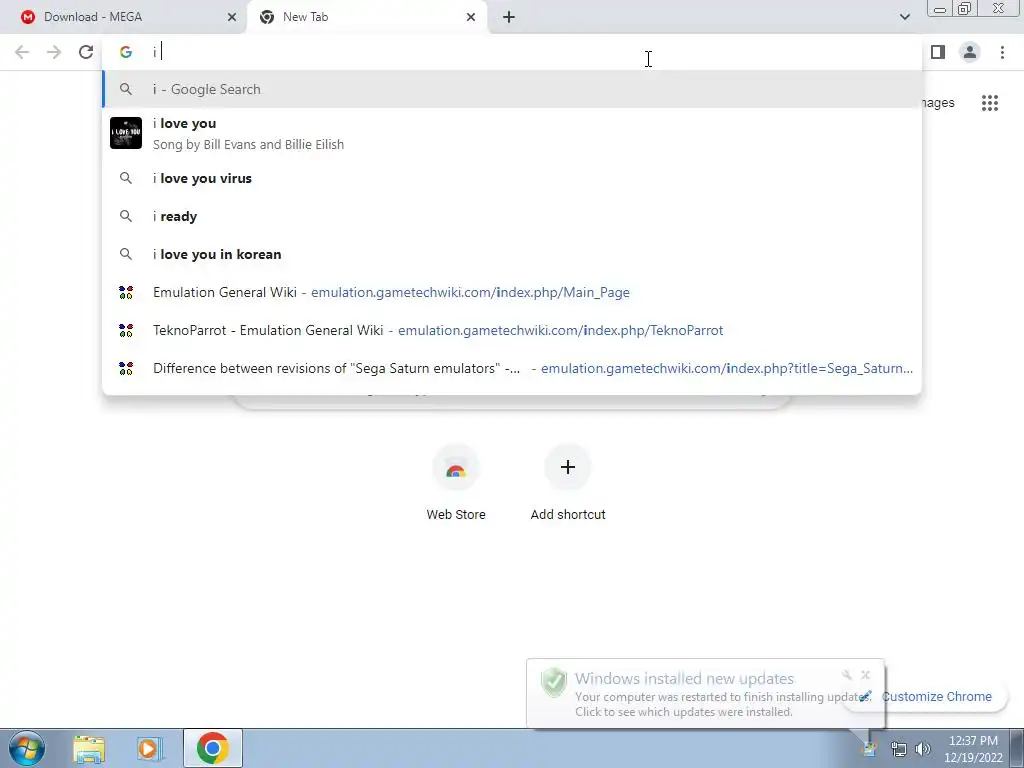The image size is (1024, 768).
Task: Pick the 'i love you virus' suggestion
Action: [512, 178]
